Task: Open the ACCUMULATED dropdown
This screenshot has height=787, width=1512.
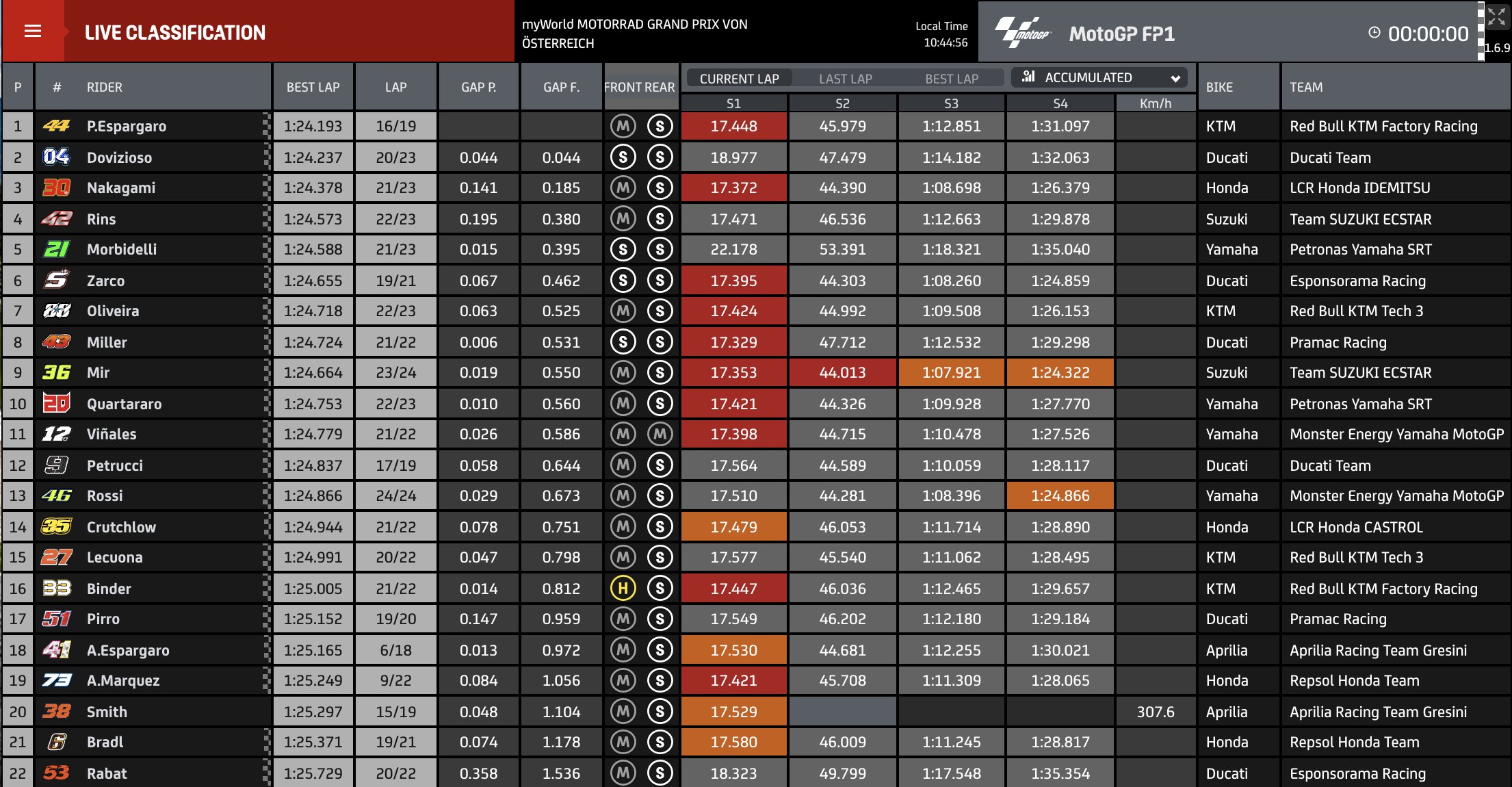Action: [1100, 77]
